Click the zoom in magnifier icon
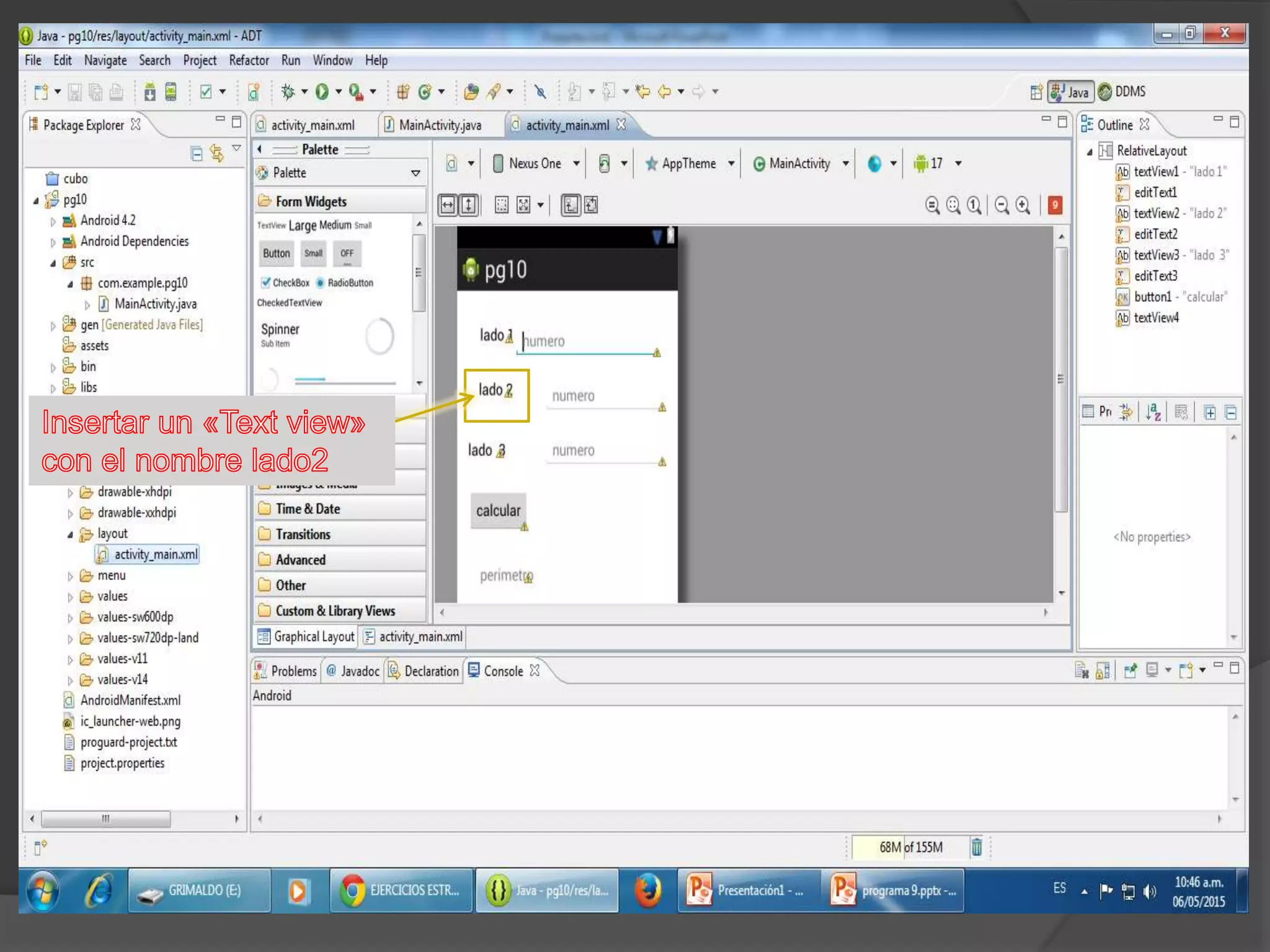Image resolution: width=1270 pixels, height=952 pixels. pos(1023,205)
